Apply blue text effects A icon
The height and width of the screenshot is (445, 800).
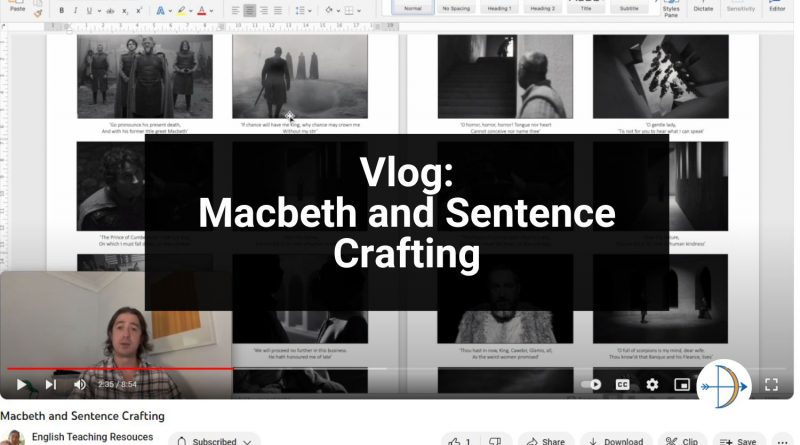point(160,11)
